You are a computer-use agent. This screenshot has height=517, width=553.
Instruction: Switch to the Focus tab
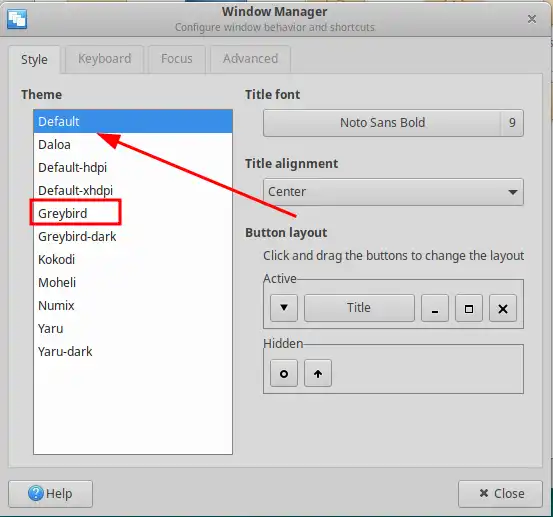click(x=177, y=59)
